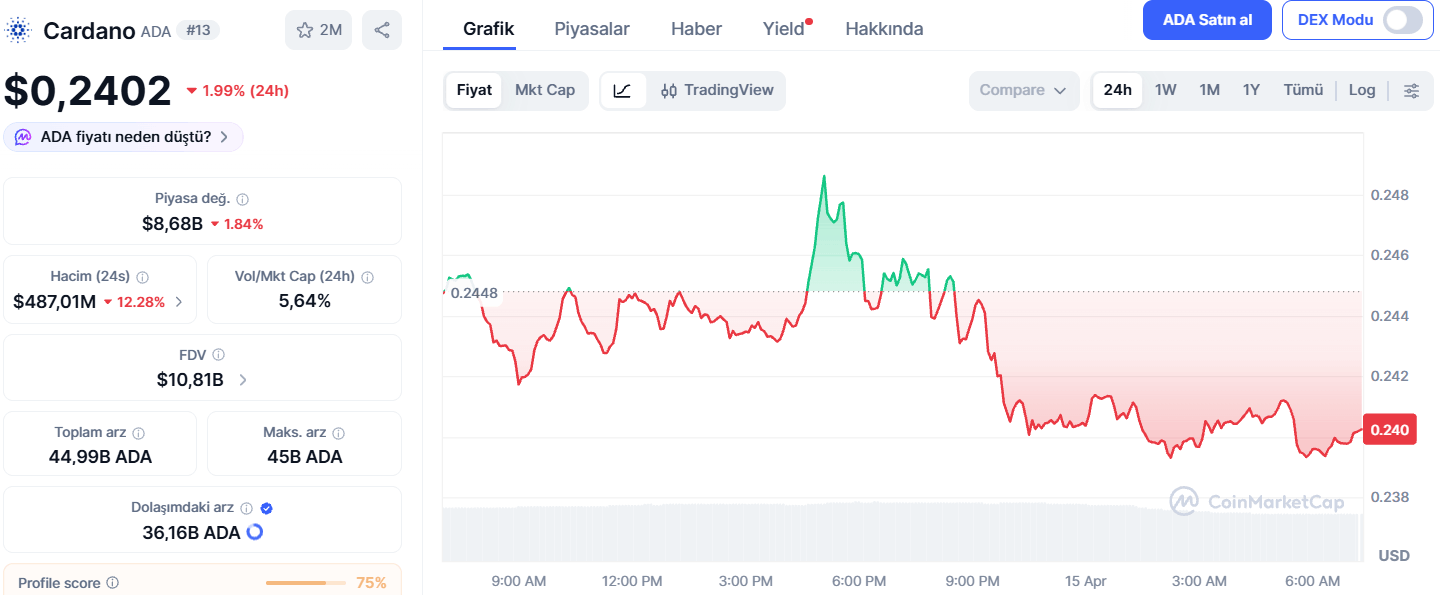Screen dimensions: 1440x595
Task: Click the volume bars below the chart
Action: [903, 534]
